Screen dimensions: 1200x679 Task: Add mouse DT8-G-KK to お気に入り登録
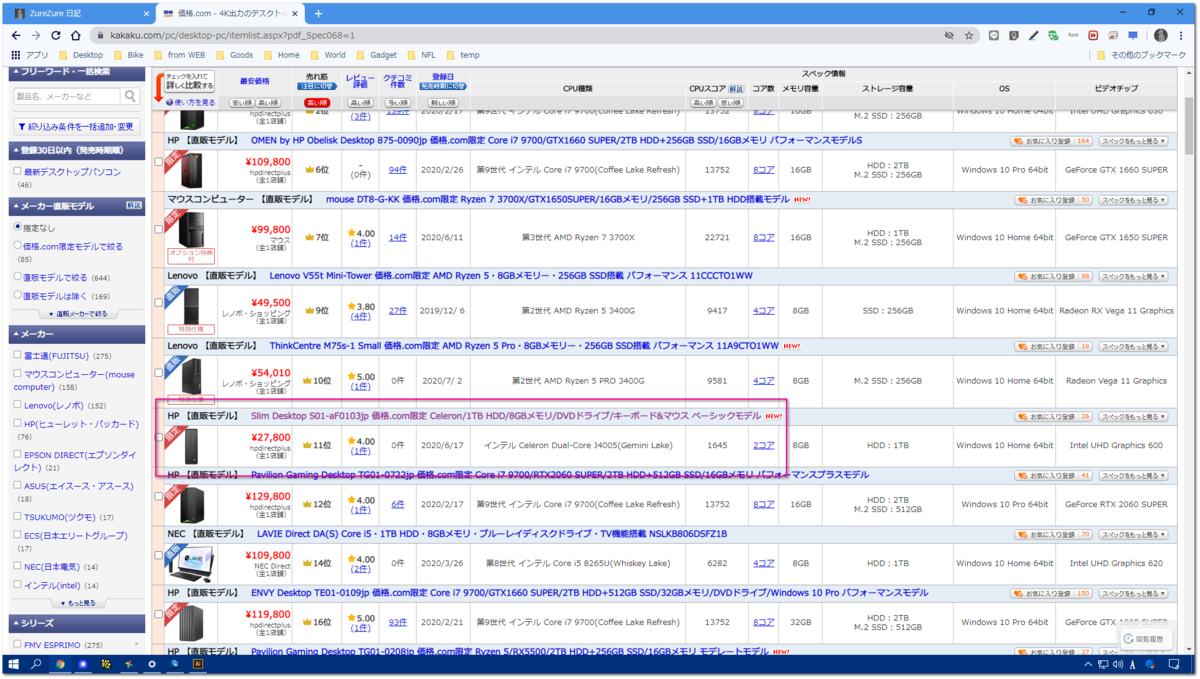click(1054, 200)
